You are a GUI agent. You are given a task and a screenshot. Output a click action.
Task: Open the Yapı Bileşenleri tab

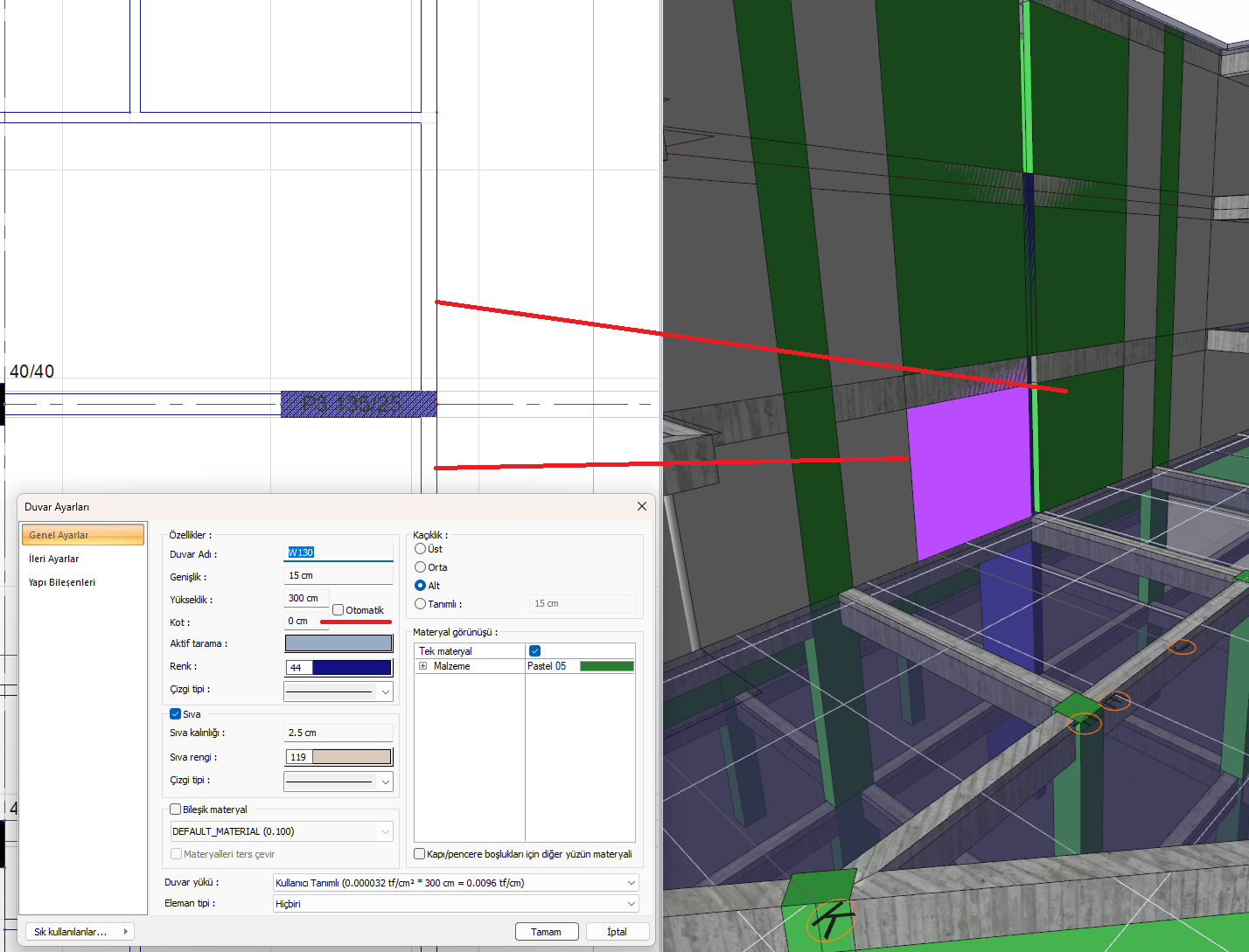62,582
